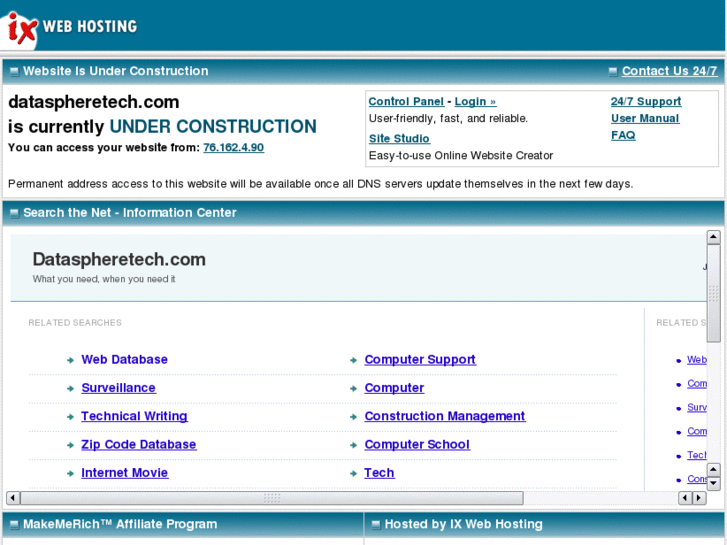Click the arrow icon beside Construction Management
Viewport: 727px width, 545px height.
pyautogui.click(x=353, y=417)
